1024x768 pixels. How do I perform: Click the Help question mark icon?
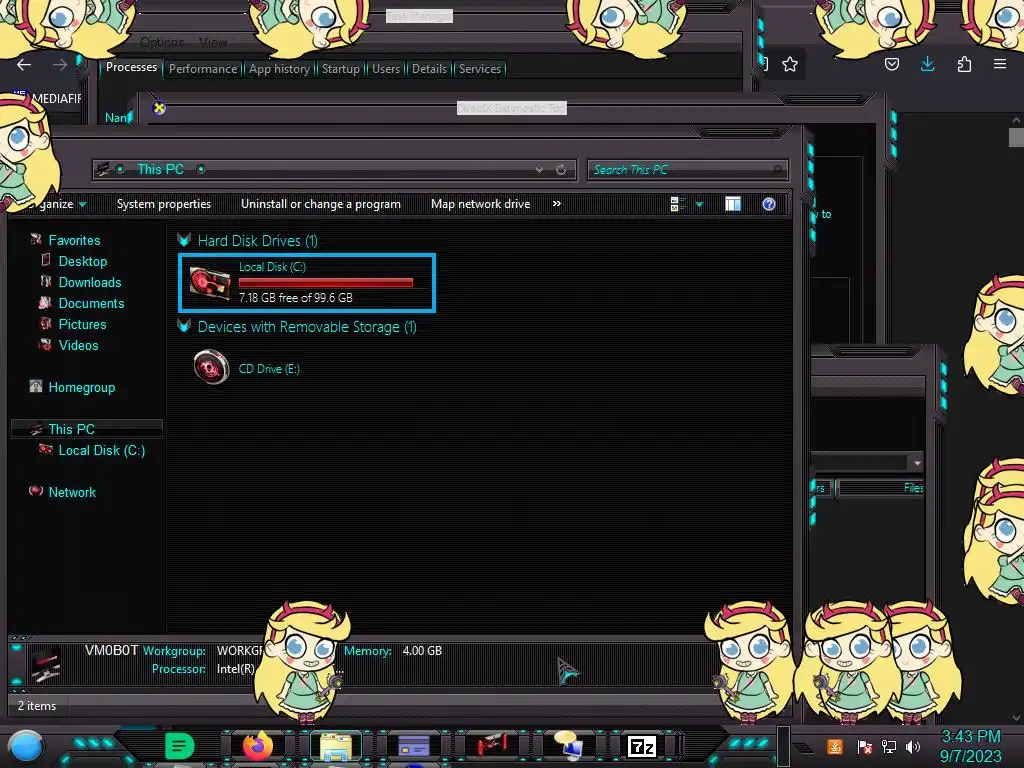[769, 204]
